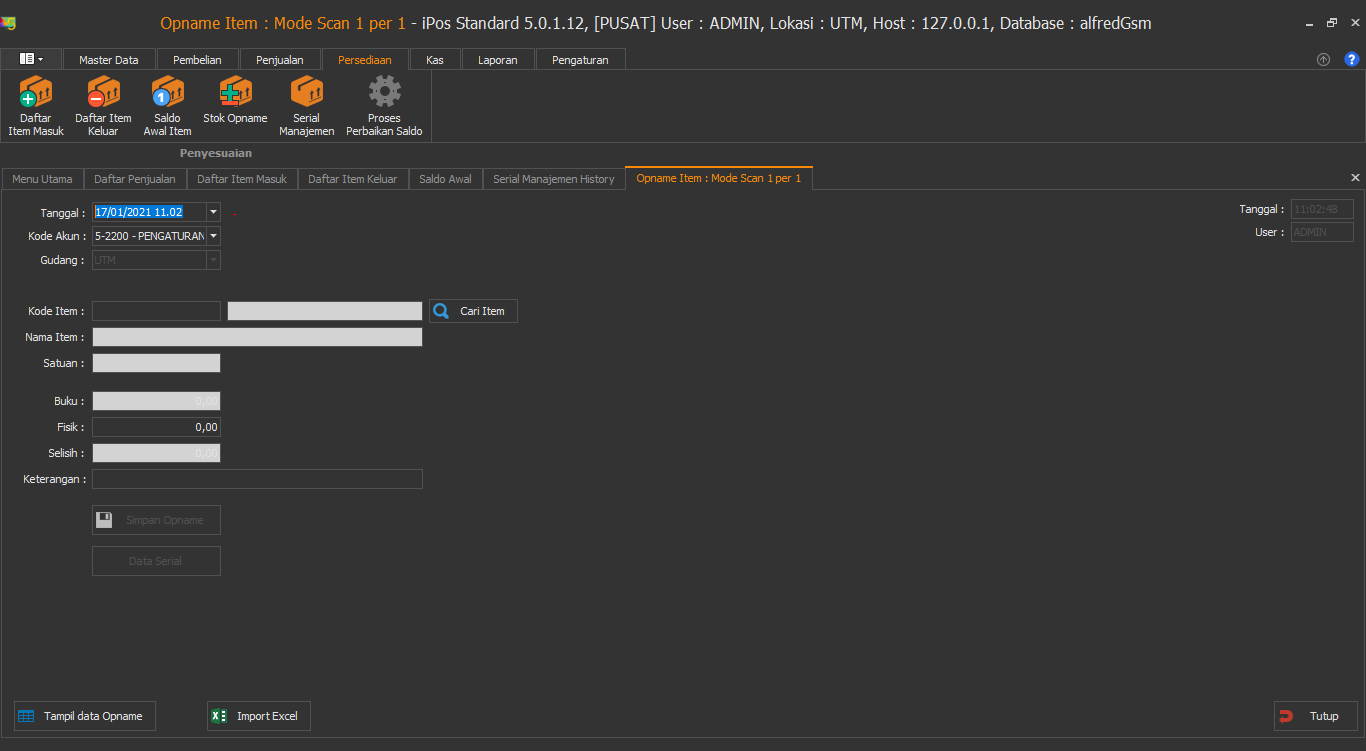The image size is (1366, 751).
Task: Click the Penyesuaian group label
Action: [216, 153]
